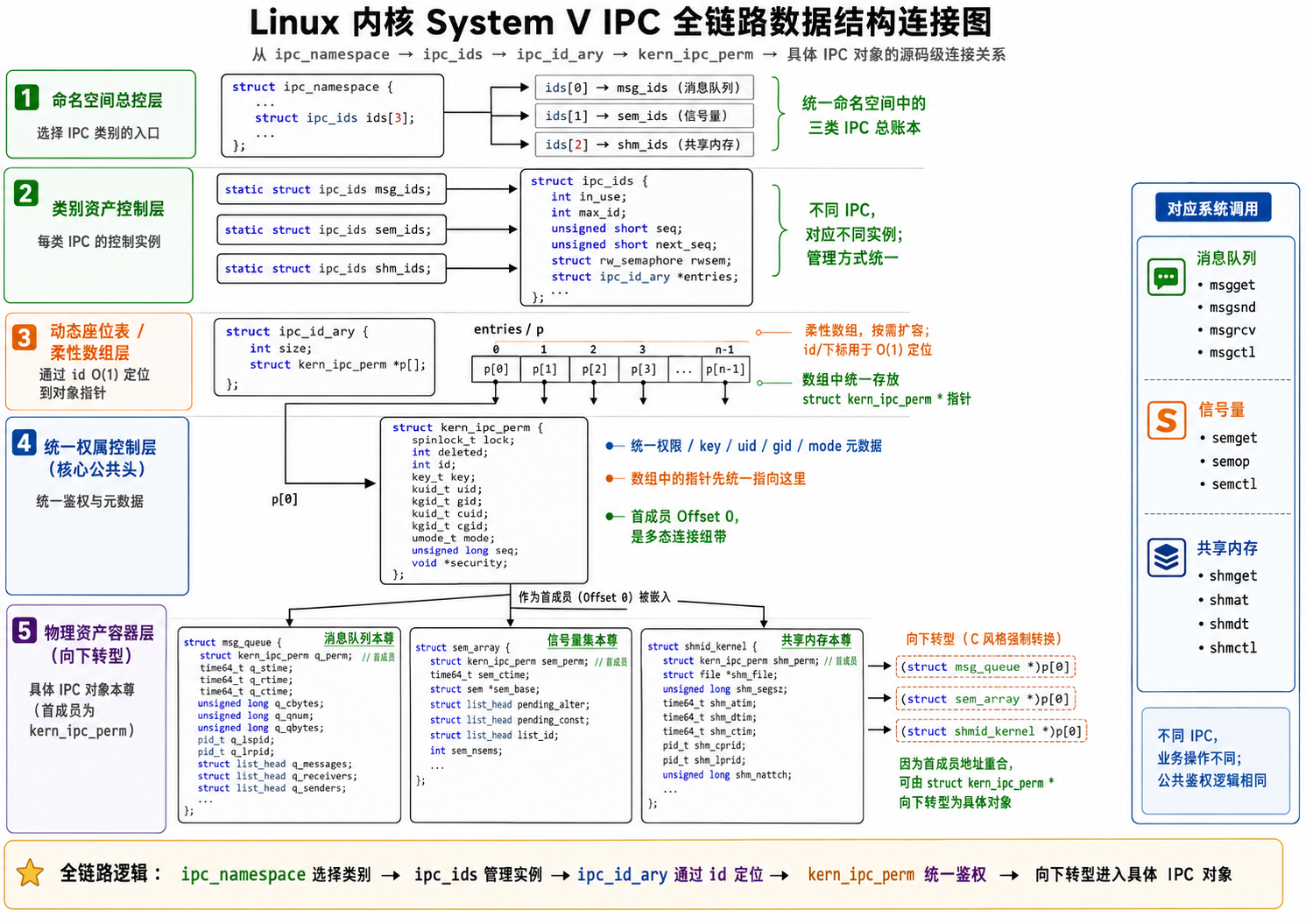Click the 作为首成员 (Offset 0) 被嵌入 label

pyautogui.click(x=594, y=597)
